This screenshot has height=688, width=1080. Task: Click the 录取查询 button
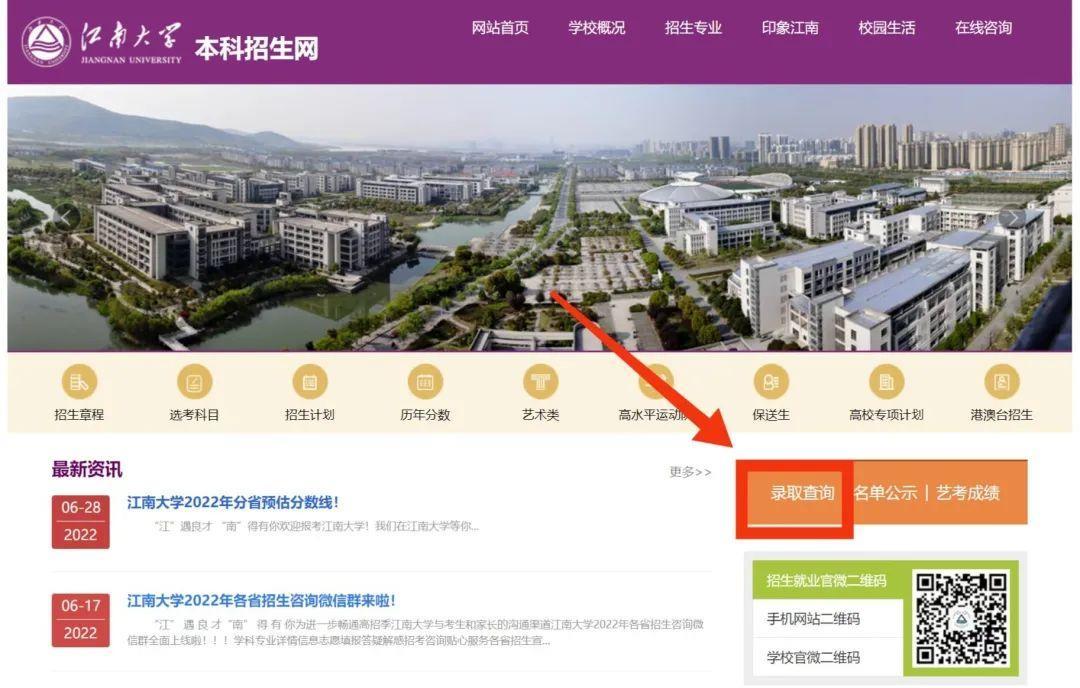(802, 493)
